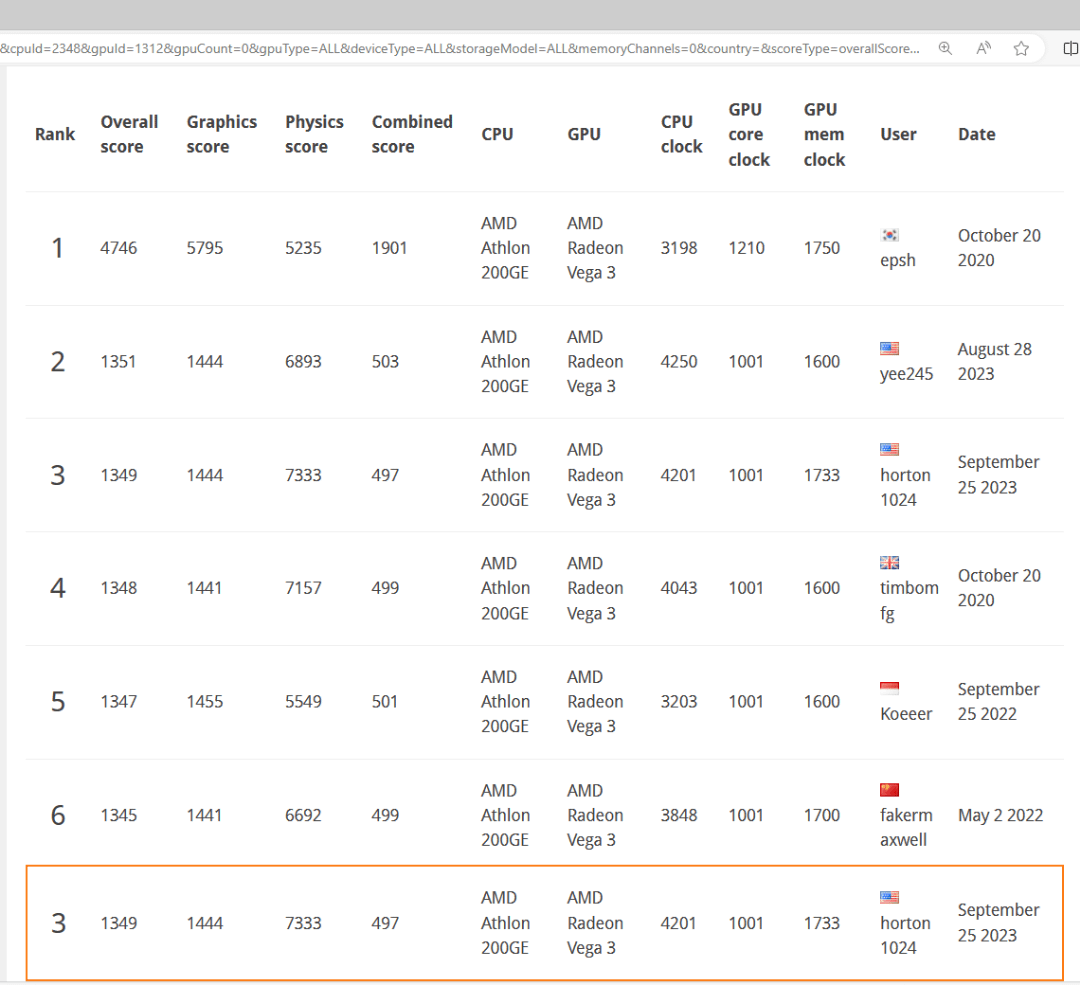Screen dimensions: 1080x985
Task: Click AMD Athlon 200GE in epsh's row
Action: [x=505, y=248]
